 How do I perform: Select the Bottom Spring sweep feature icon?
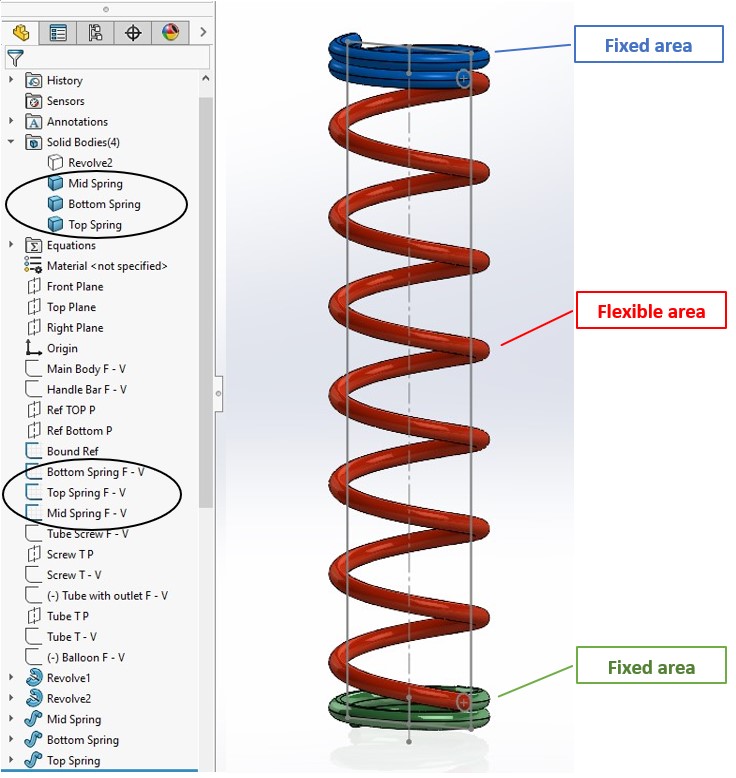coord(34,740)
